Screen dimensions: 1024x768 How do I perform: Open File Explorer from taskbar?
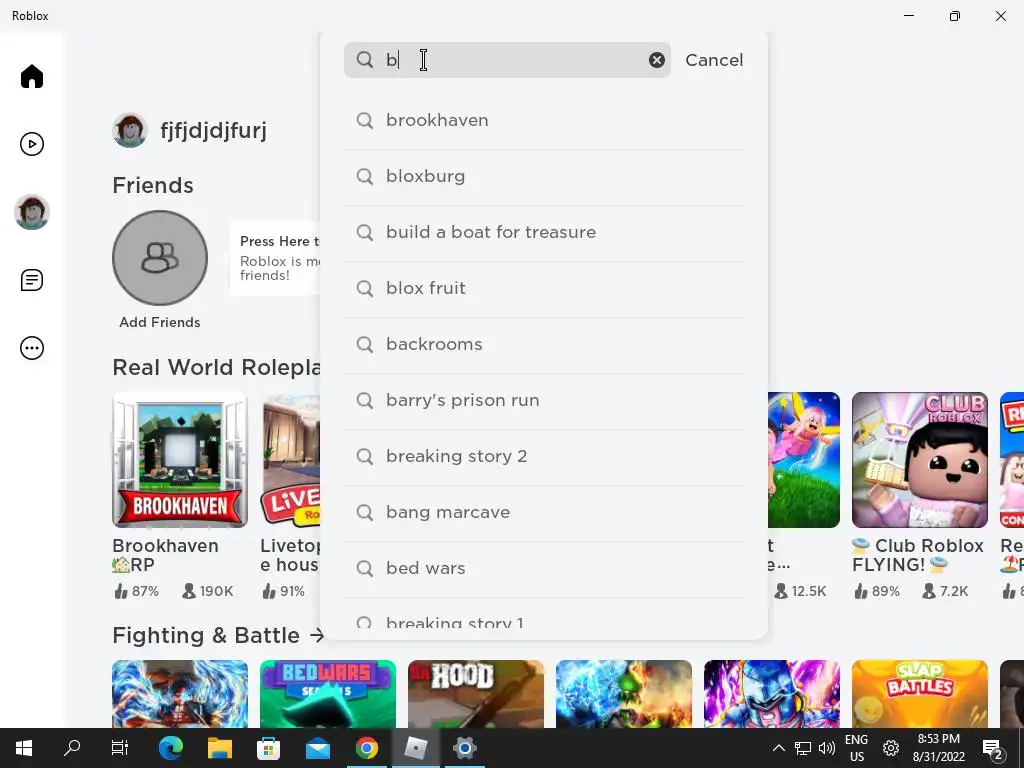point(220,748)
